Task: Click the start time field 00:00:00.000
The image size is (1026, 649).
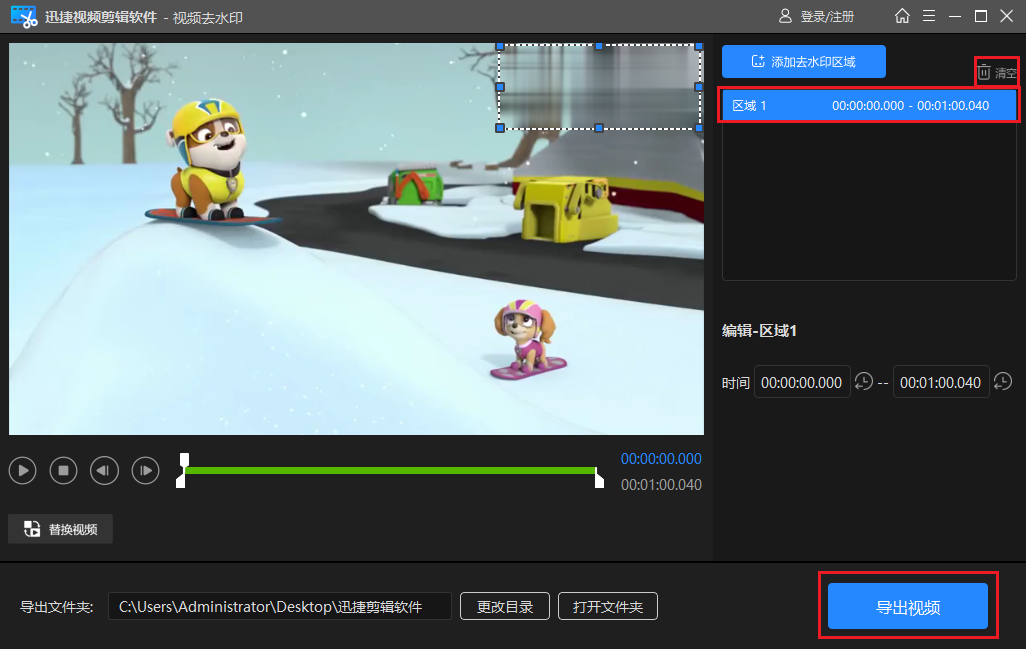Action: [802, 382]
